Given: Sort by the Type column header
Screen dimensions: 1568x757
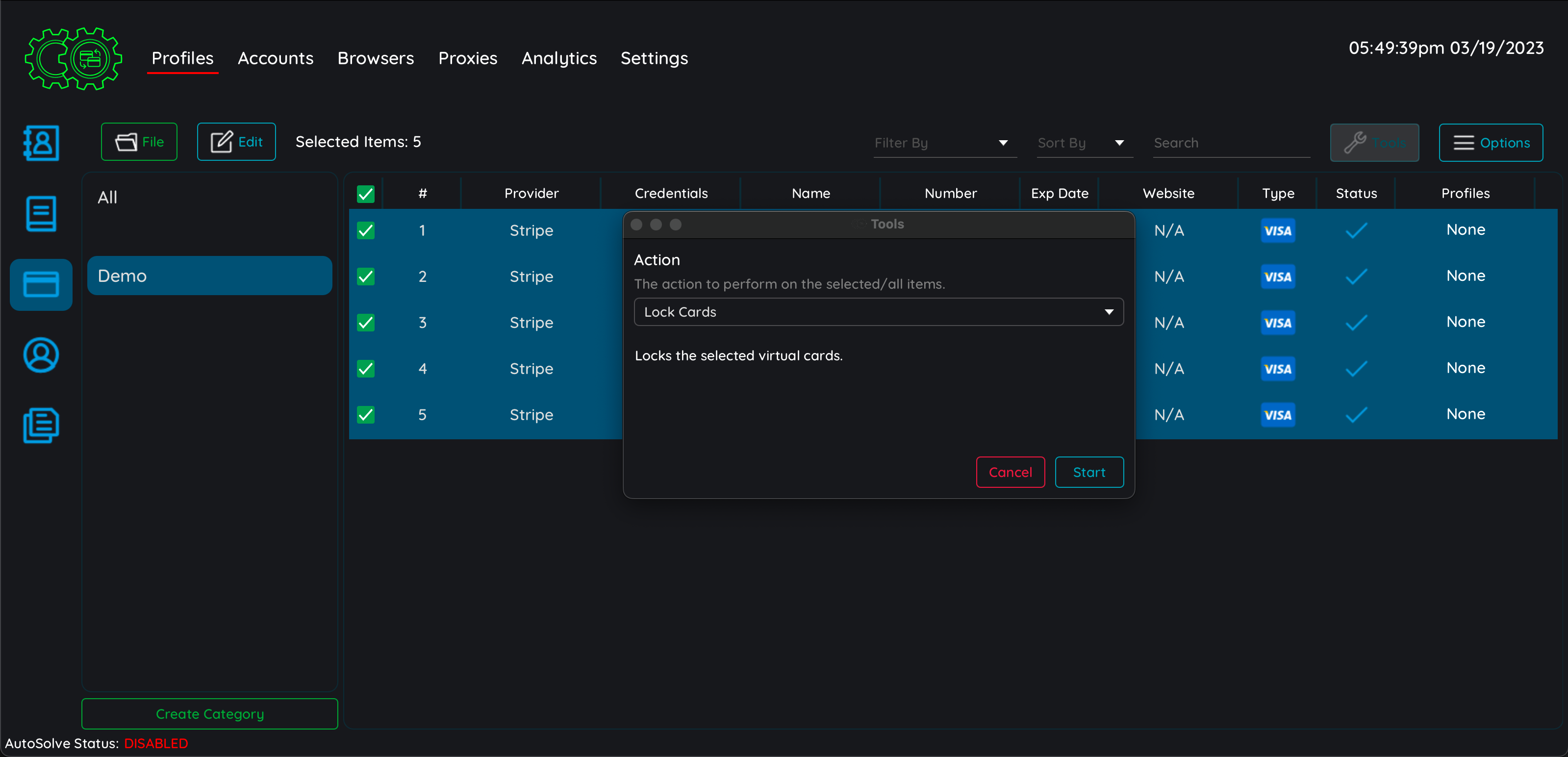Looking at the screenshot, I should click(1278, 194).
